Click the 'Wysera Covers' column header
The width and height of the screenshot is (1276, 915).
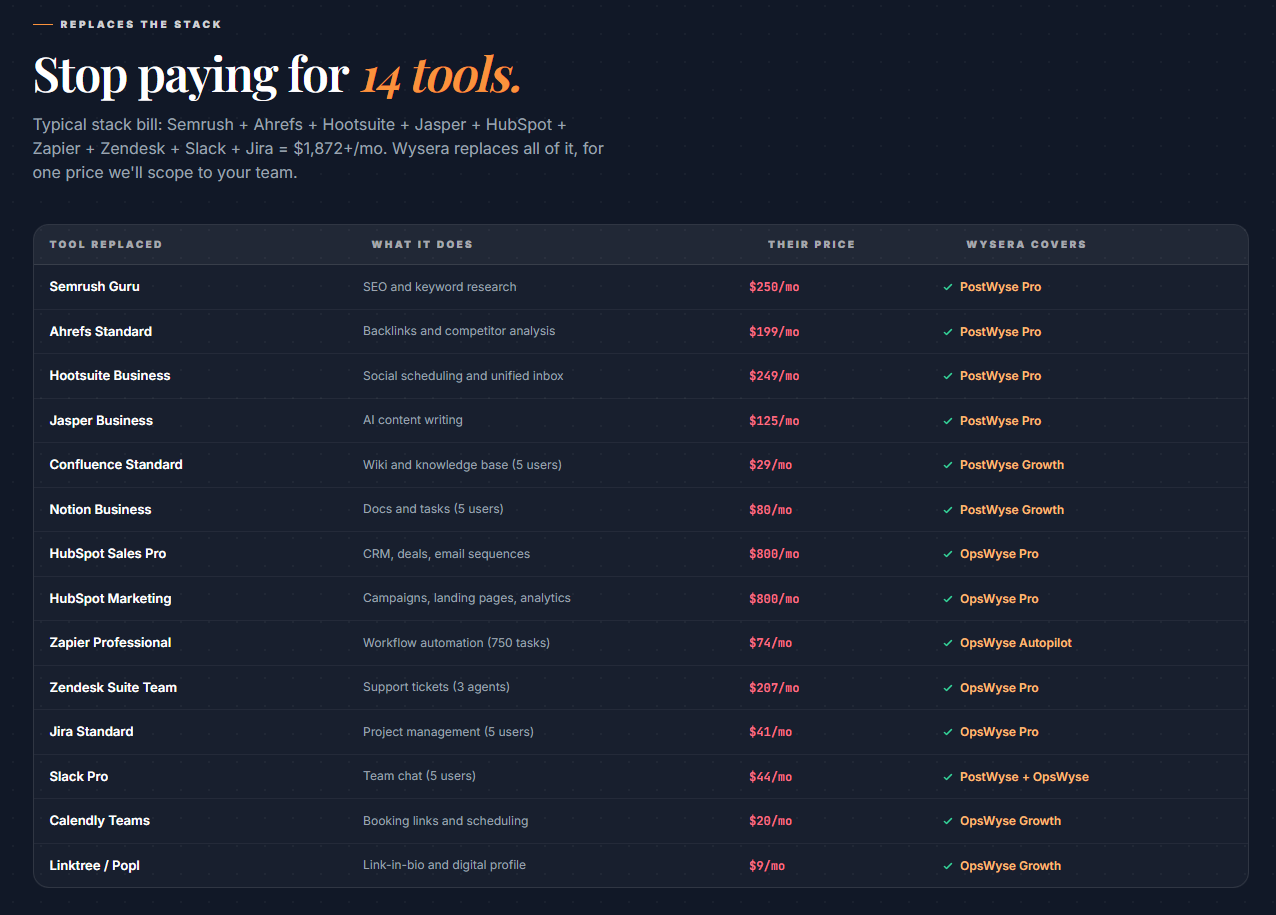[x=1026, y=244]
